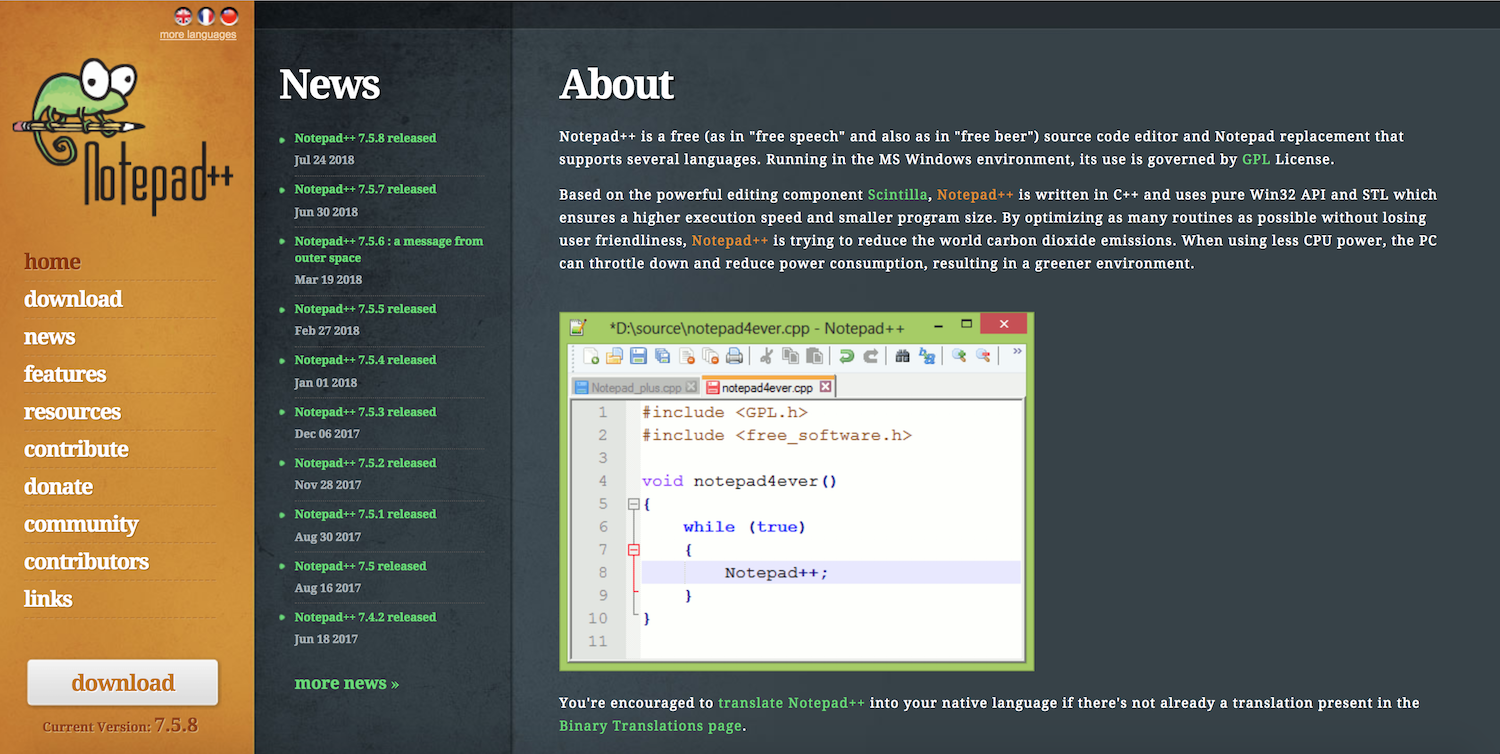Close the Notepad_plus.cpp tab with its X
The image size is (1500, 754).
691,387
